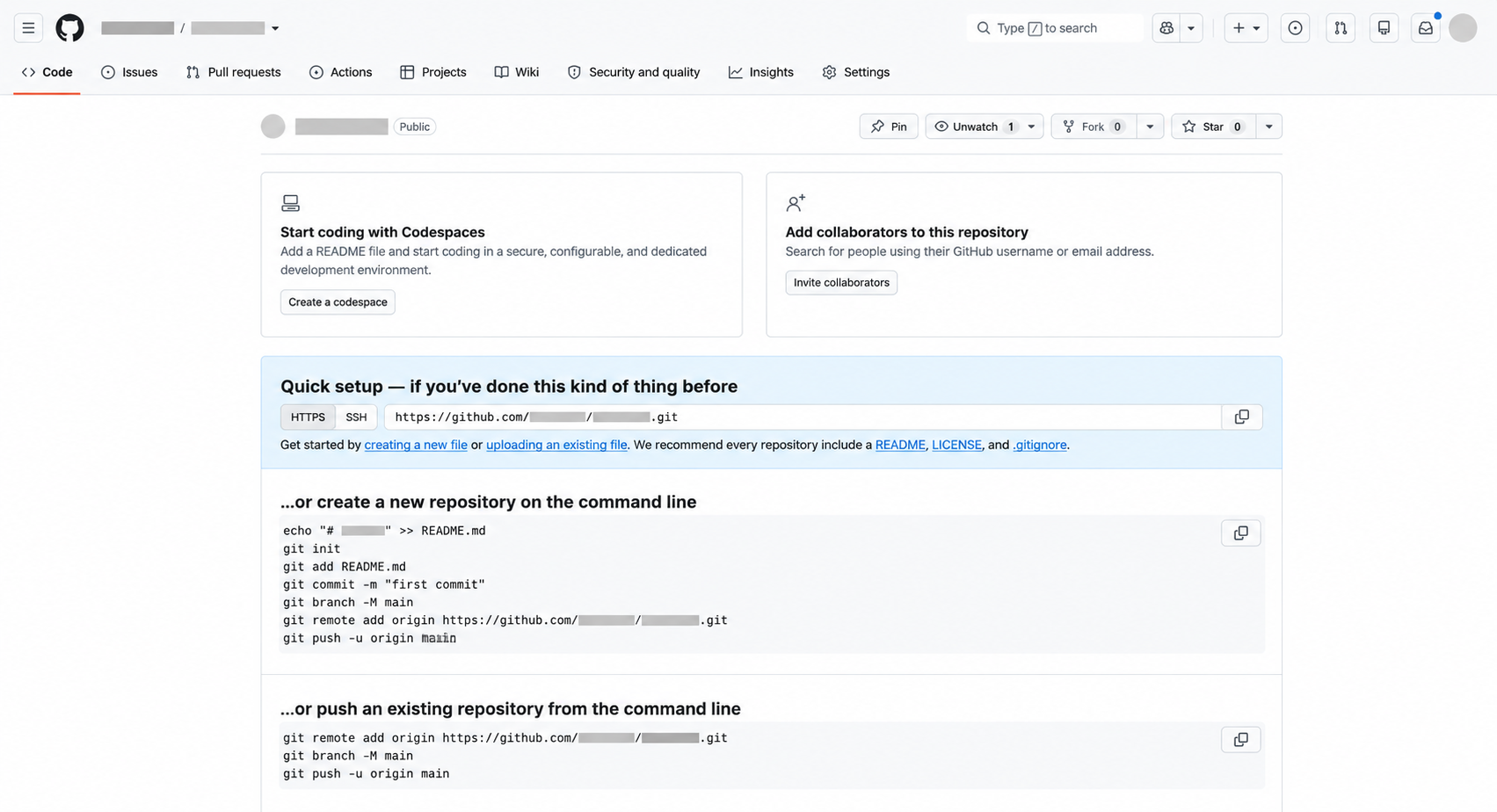Open the Copilot chat icon

point(1166,28)
